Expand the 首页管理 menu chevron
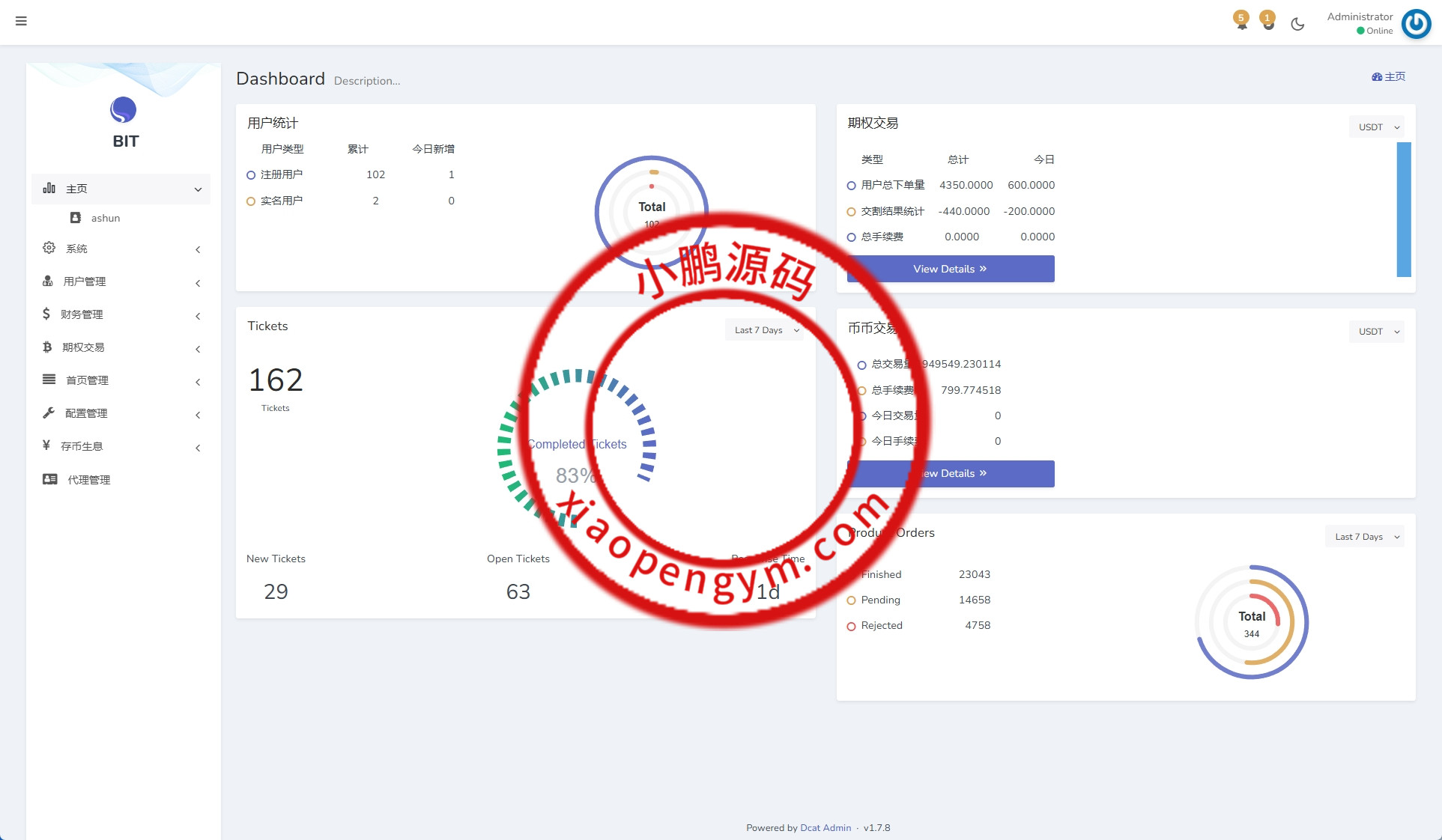This screenshot has width=1442, height=840. pos(198,382)
